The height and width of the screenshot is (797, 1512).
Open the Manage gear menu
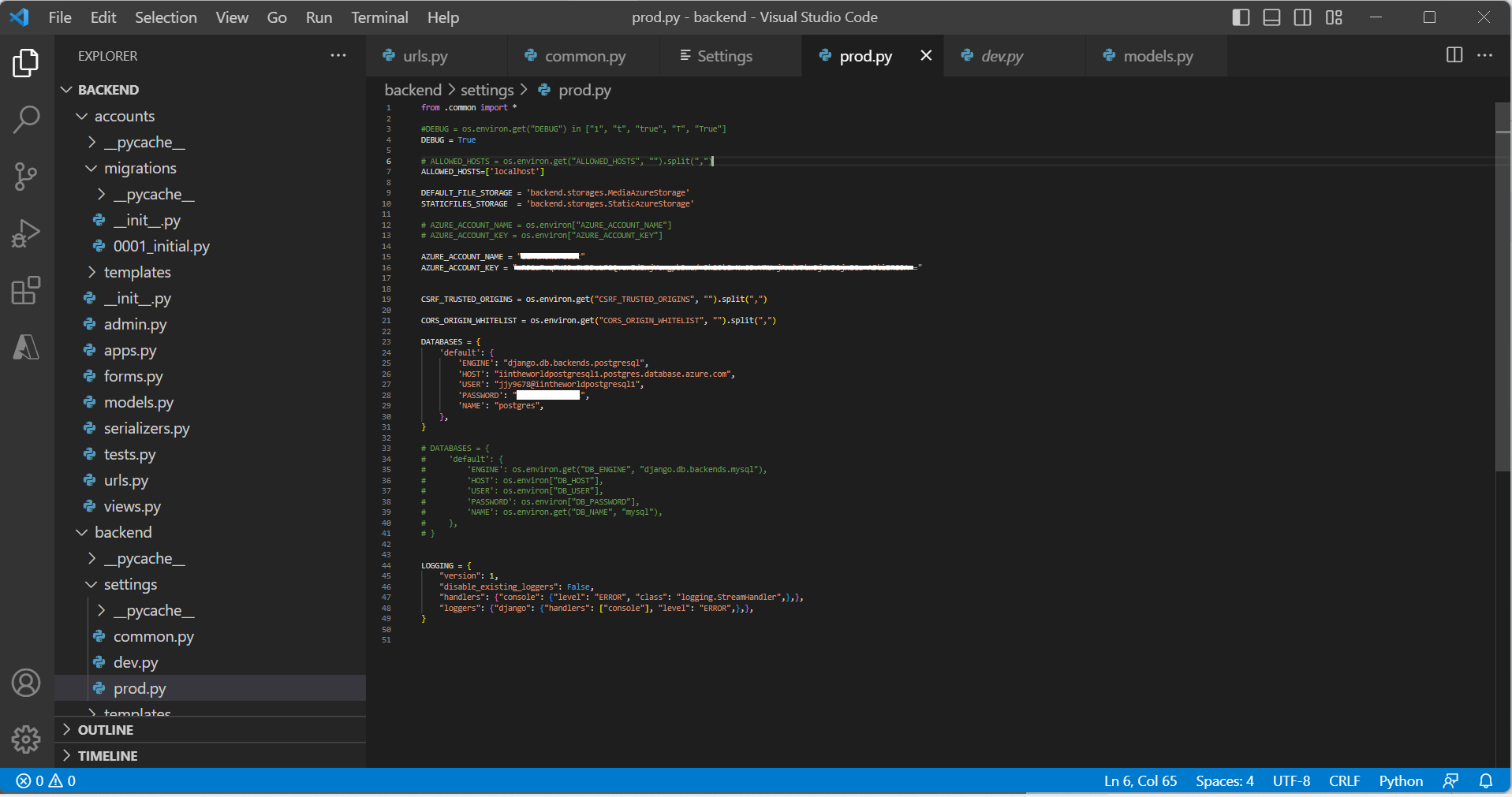coord(26,739)
